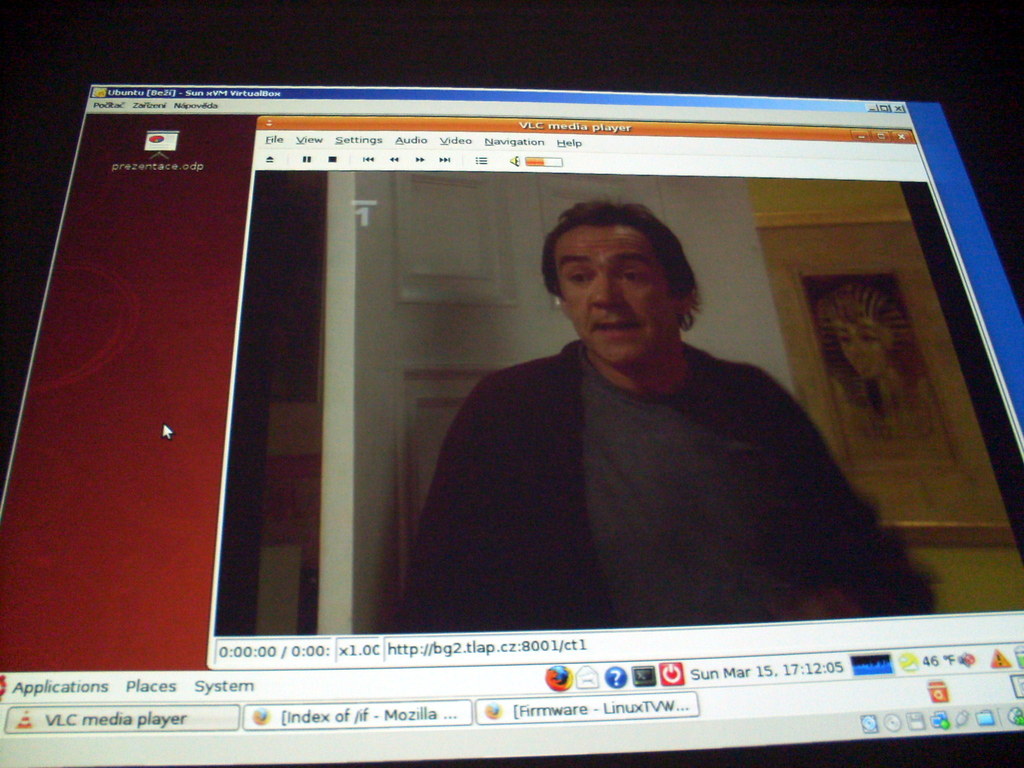This screenshot has width=1024, height=768.
Task: Open the Places menu in the GNOME panel
Action: [x=151, y=686]
